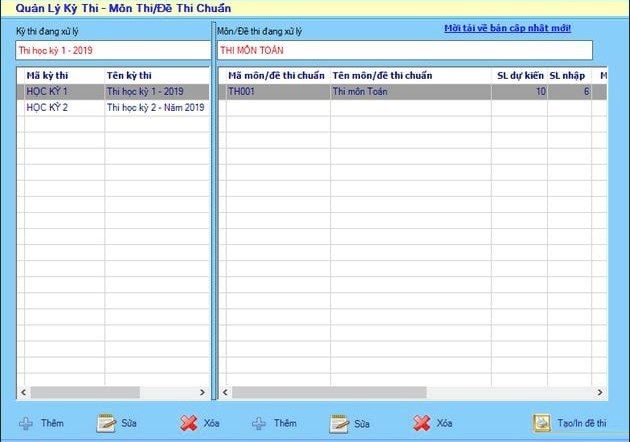Click the left scroll arrow of the subject table
The height and width of the screenshot is (442, 630).
pos(224,392)
